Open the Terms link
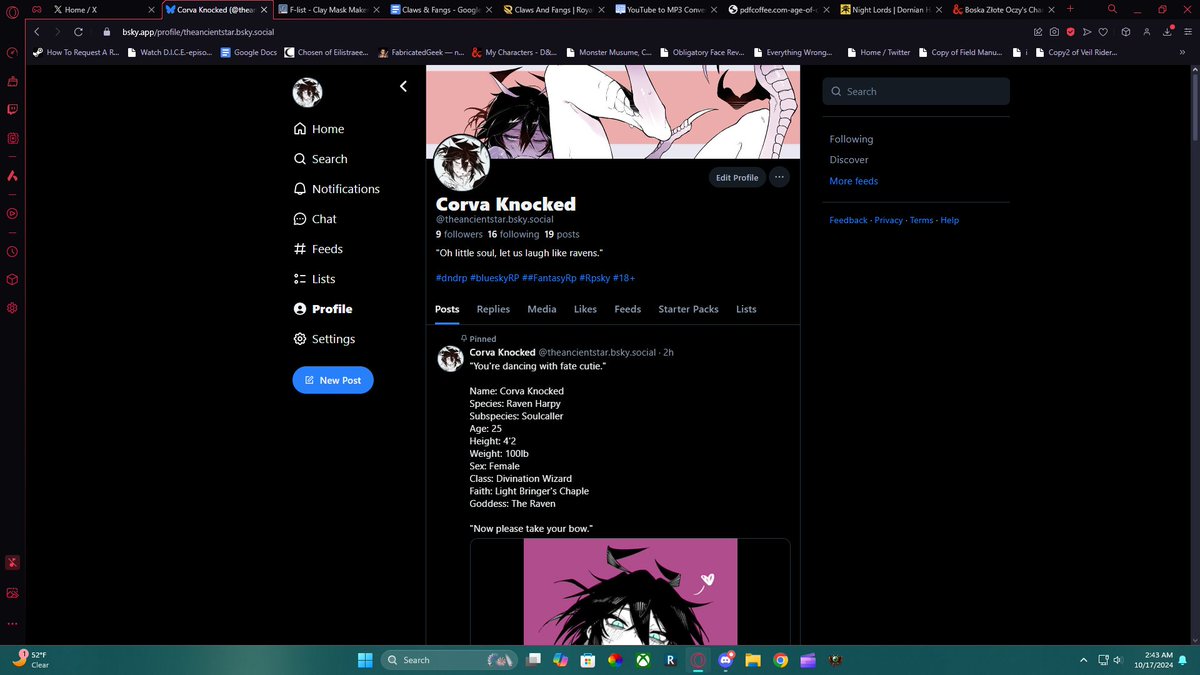Screen dimensions: 1200x675 coord(921,220)
